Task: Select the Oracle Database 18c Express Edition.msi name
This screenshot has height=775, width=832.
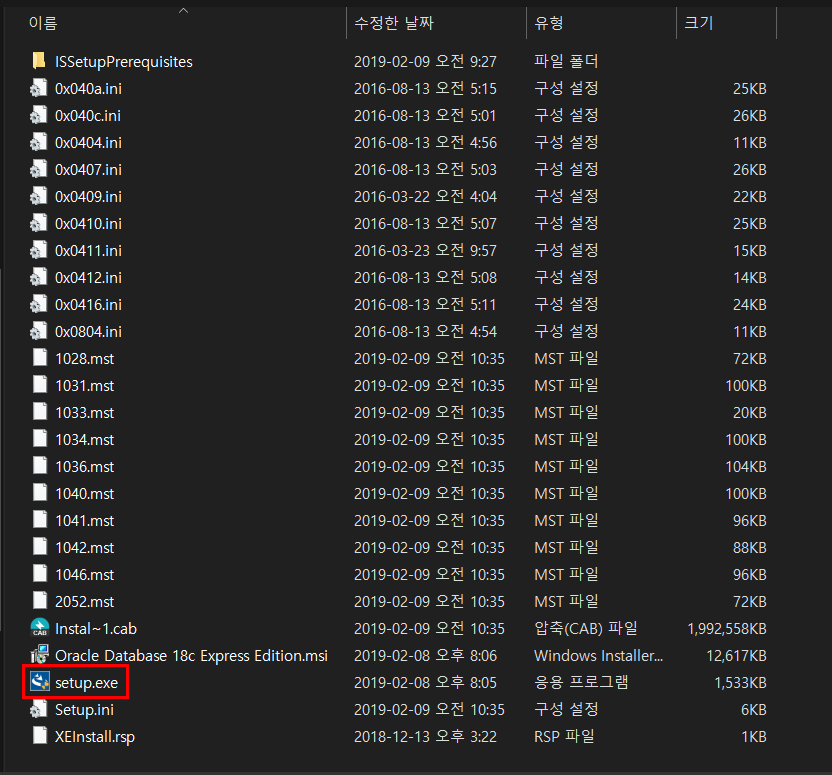Action: pos(192,656)
